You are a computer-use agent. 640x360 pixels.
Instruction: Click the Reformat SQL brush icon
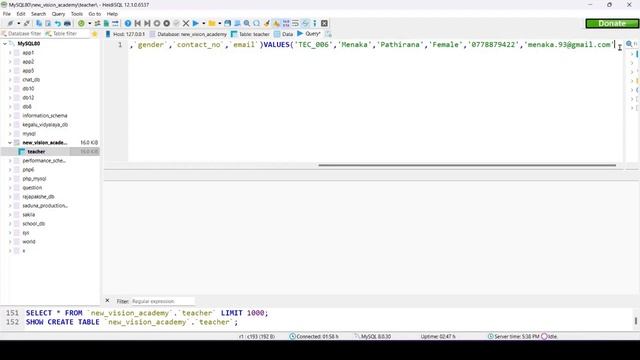[x=267, y=23]
